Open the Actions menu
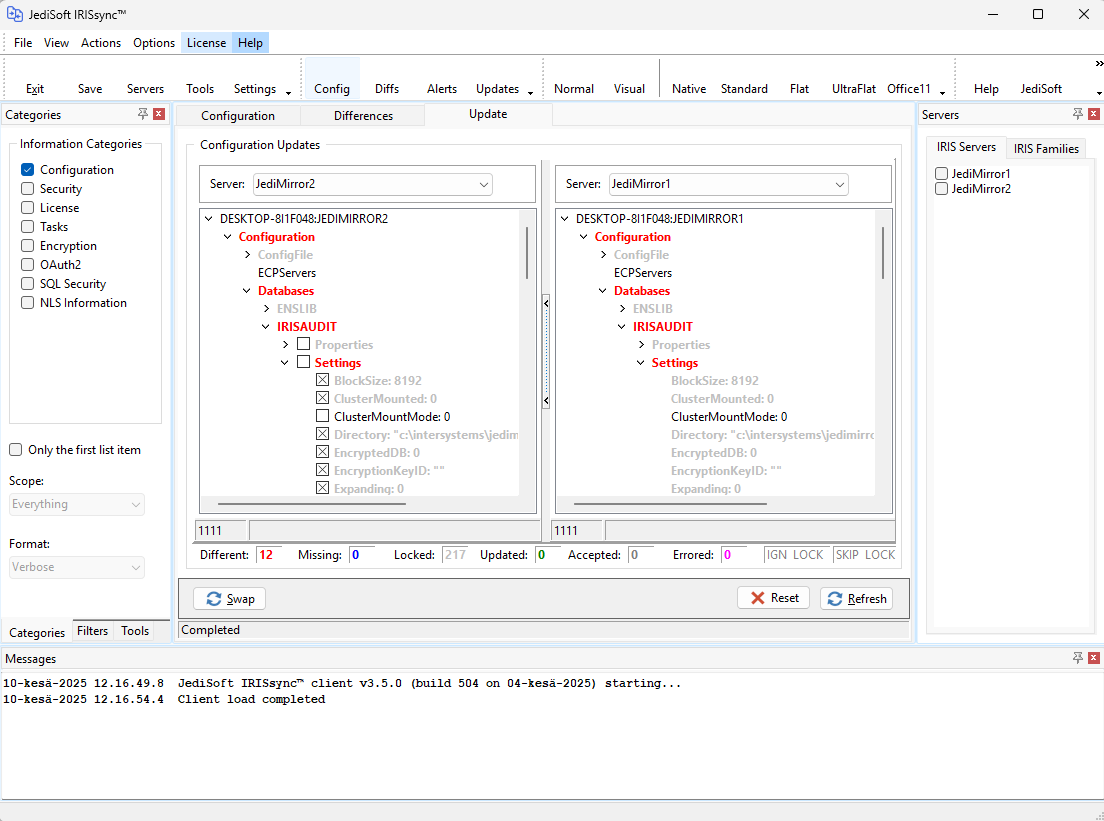This screenshot has width=1104, height=821. [x=101, y=43]
